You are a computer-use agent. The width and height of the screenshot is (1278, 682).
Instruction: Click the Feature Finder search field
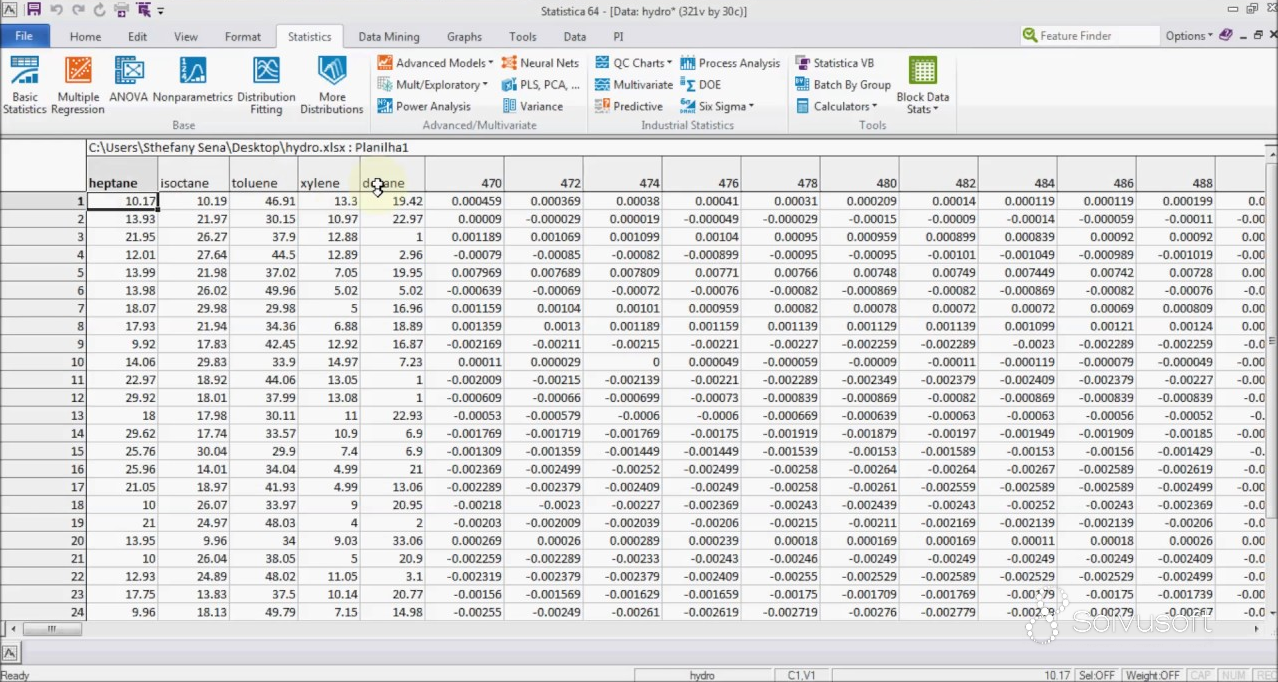(1095, 36)
